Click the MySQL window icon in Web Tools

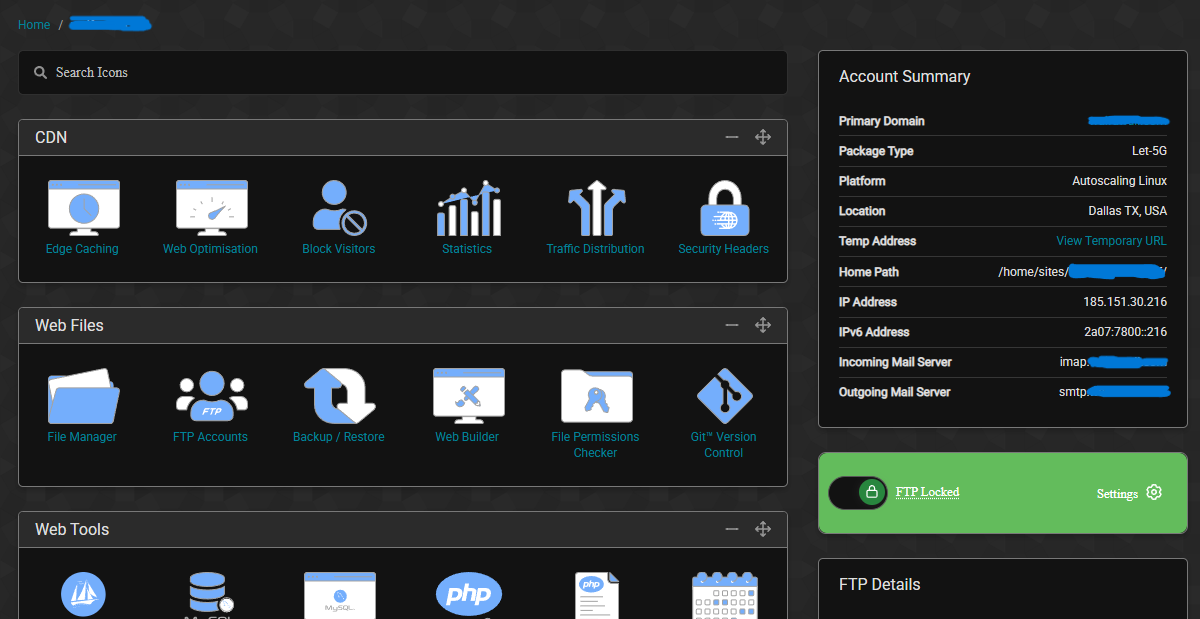(x=339, y=595)
